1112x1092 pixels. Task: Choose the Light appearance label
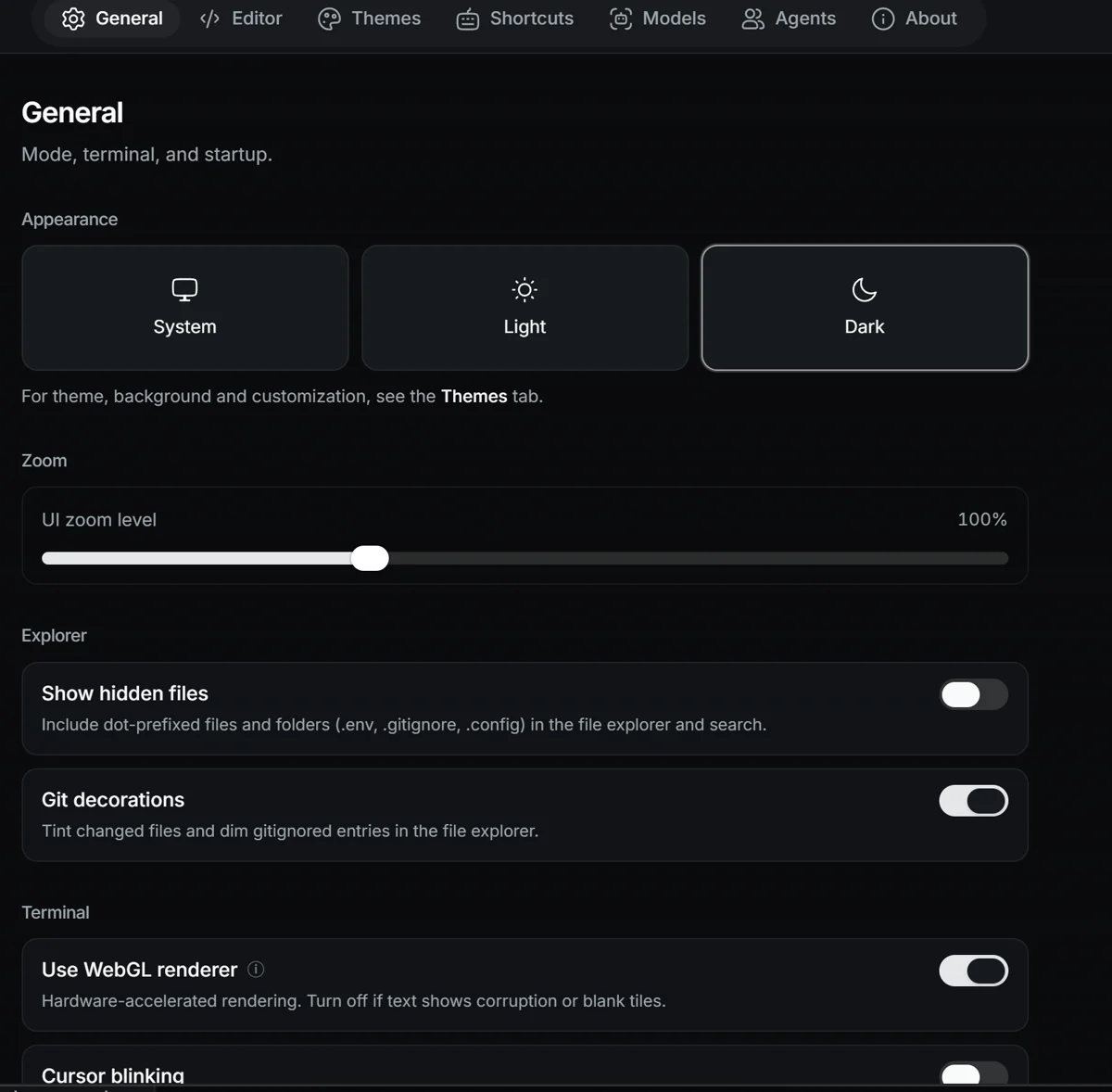pyautogui.click(x=524, y=326)
